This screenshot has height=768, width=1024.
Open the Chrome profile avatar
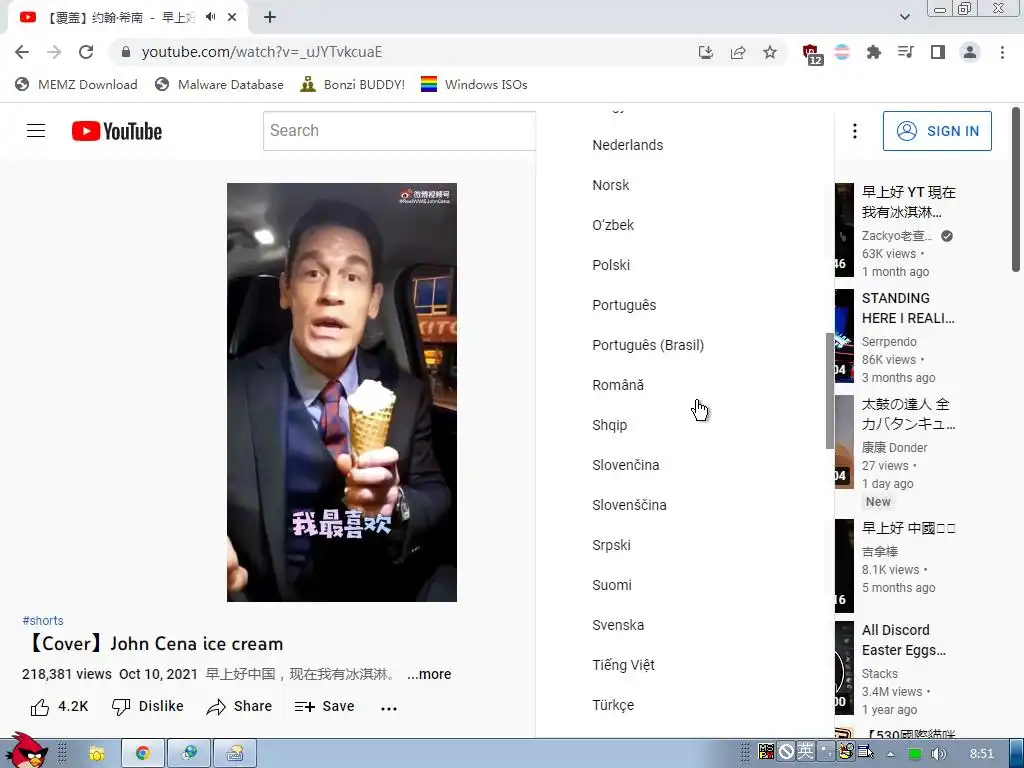(970, 52)
